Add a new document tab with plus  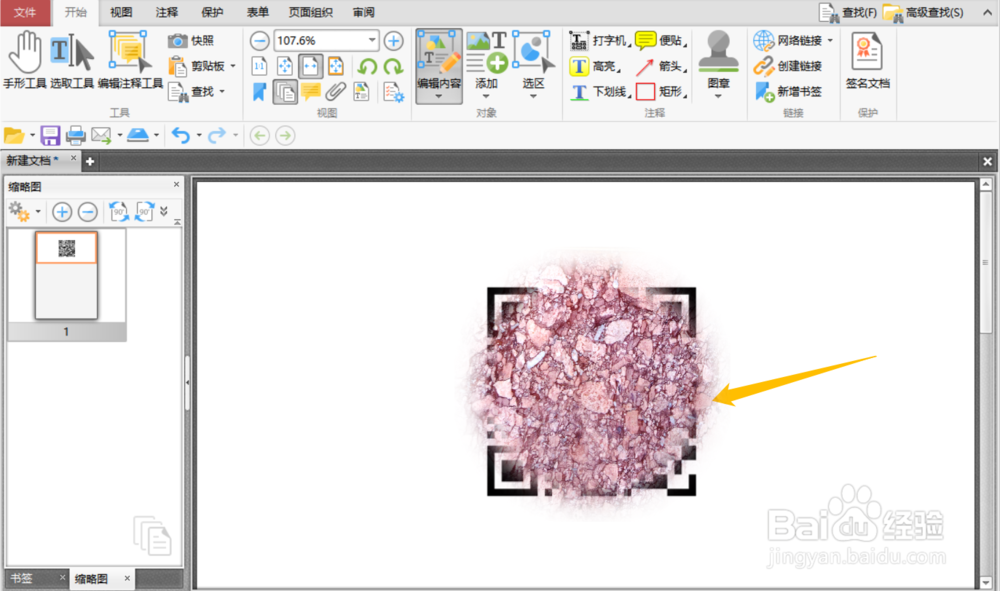90,161
